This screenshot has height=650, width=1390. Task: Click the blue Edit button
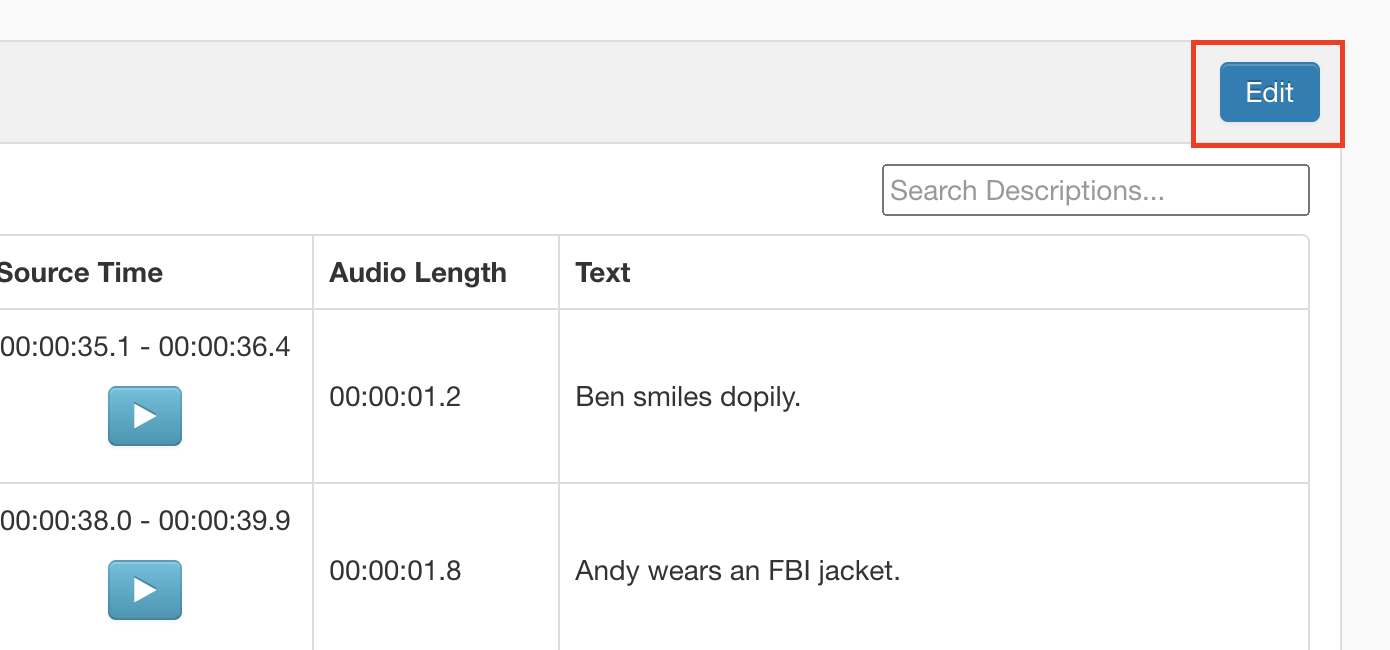1269,92
